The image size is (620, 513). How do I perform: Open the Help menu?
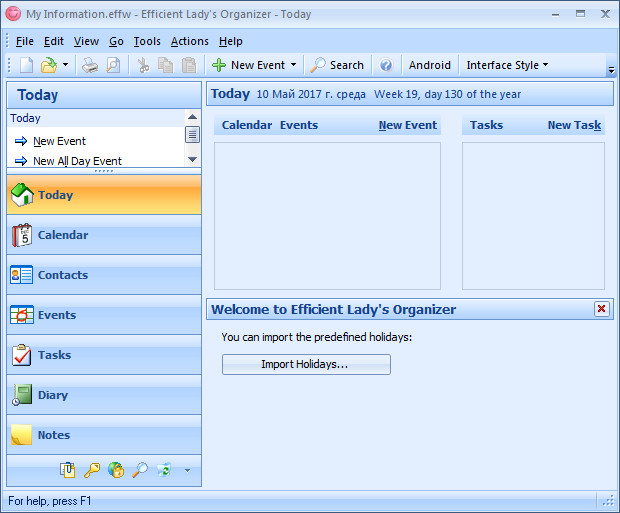pyautogui.click(x=231, y=41)
